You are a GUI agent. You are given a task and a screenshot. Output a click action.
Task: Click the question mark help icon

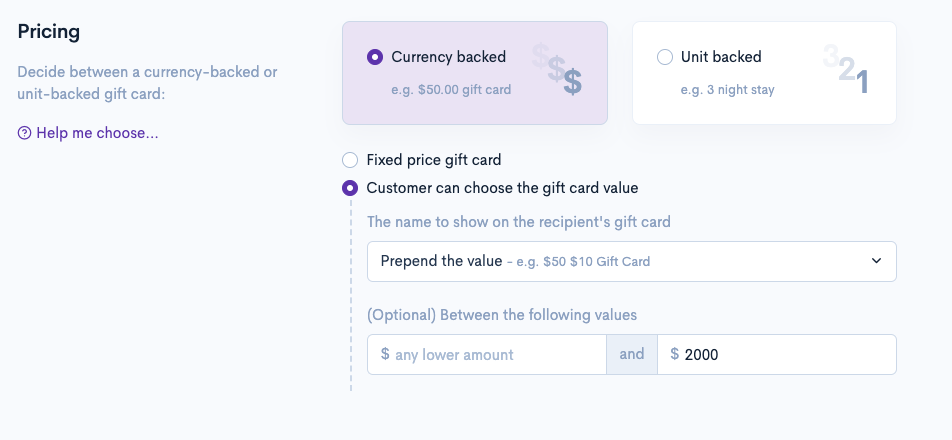coord(25,133)
